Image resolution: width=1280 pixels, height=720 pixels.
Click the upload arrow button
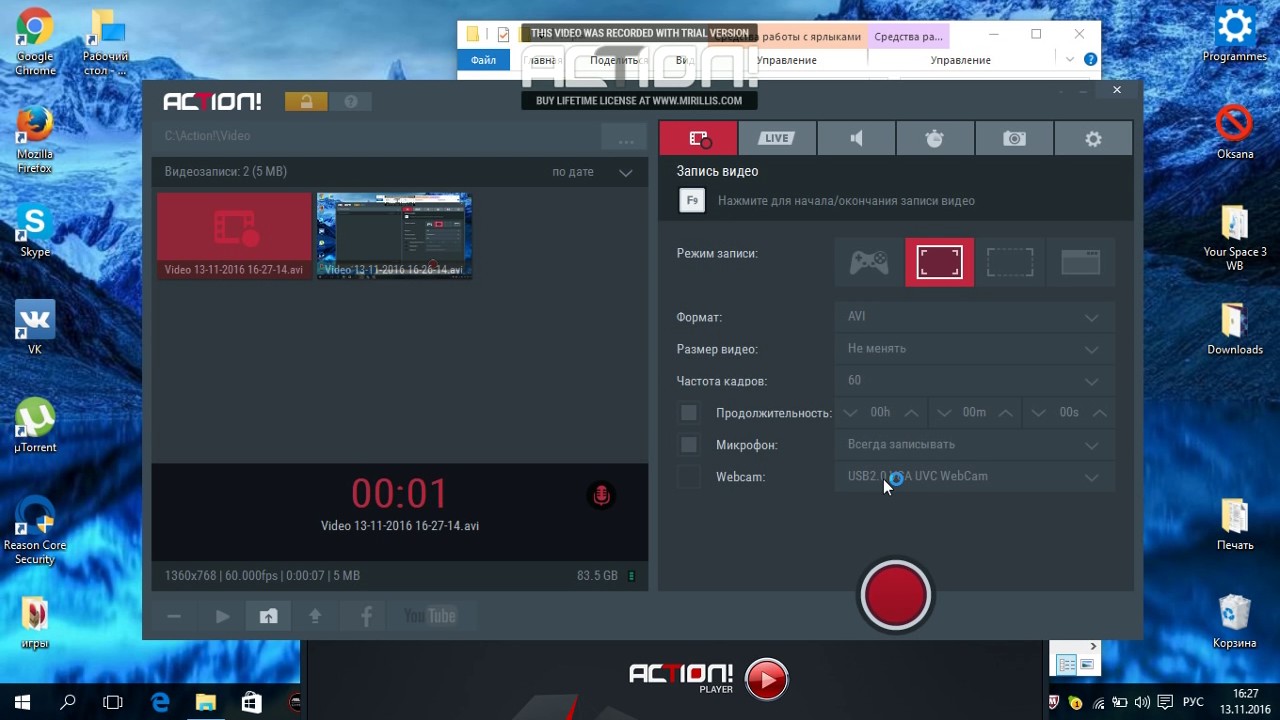tap(315, 617)
